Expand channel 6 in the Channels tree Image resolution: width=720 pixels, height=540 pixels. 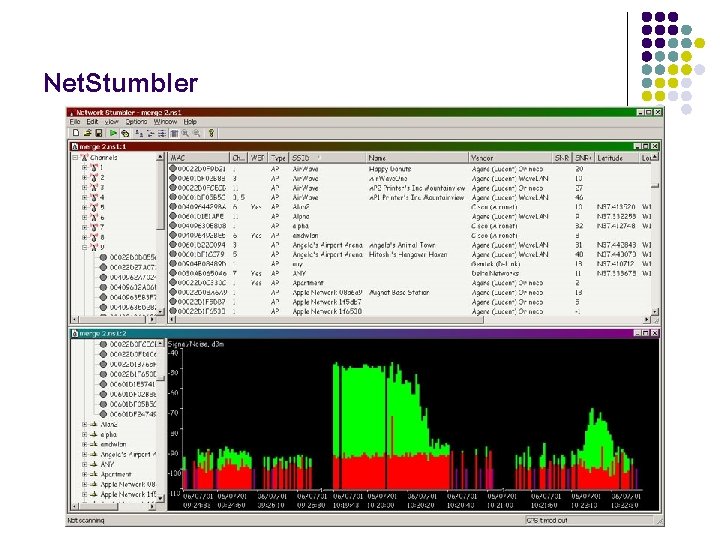tap(84, 217)
